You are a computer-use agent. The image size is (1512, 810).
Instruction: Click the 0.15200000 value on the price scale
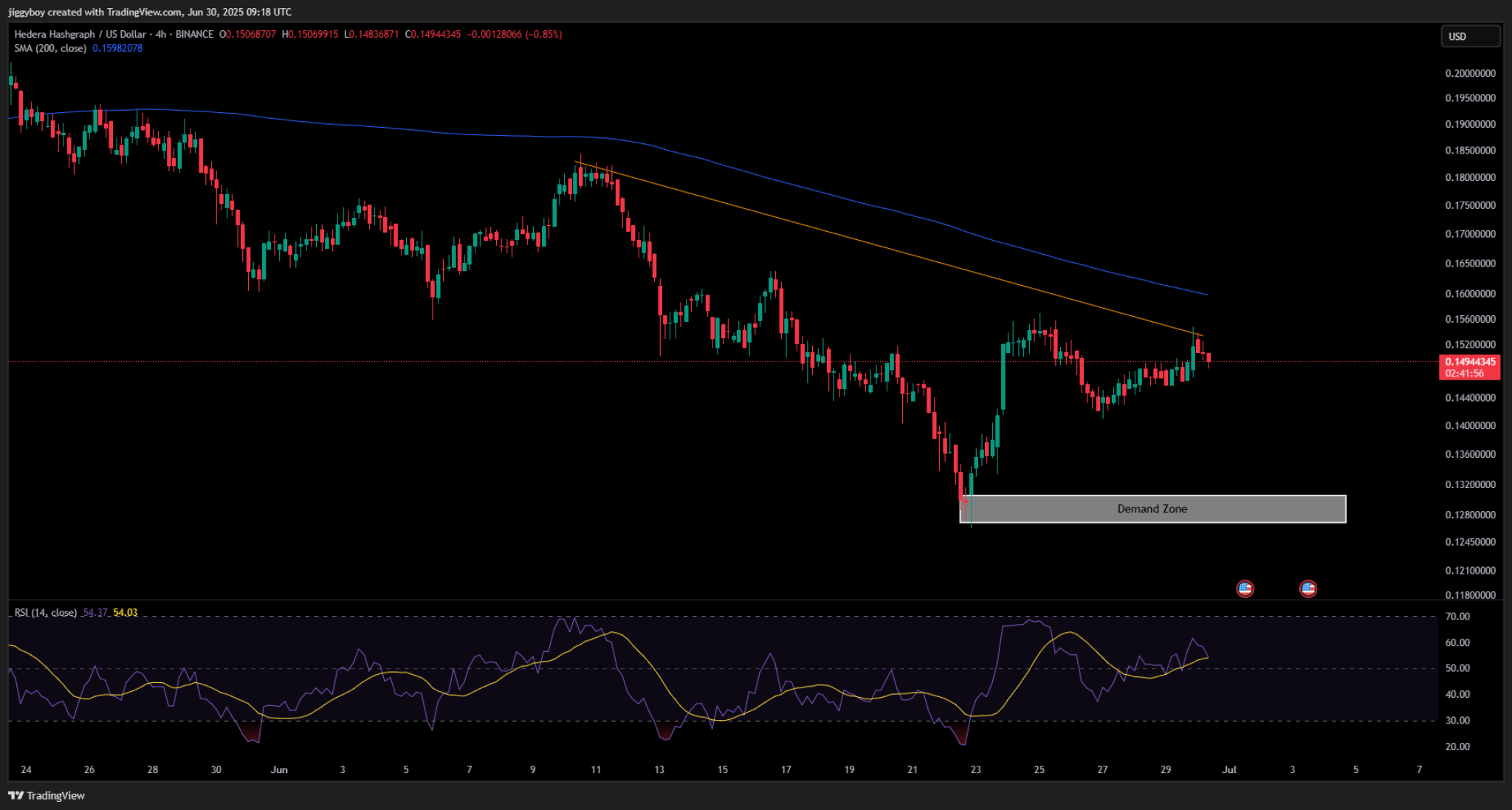[1469, 343]
